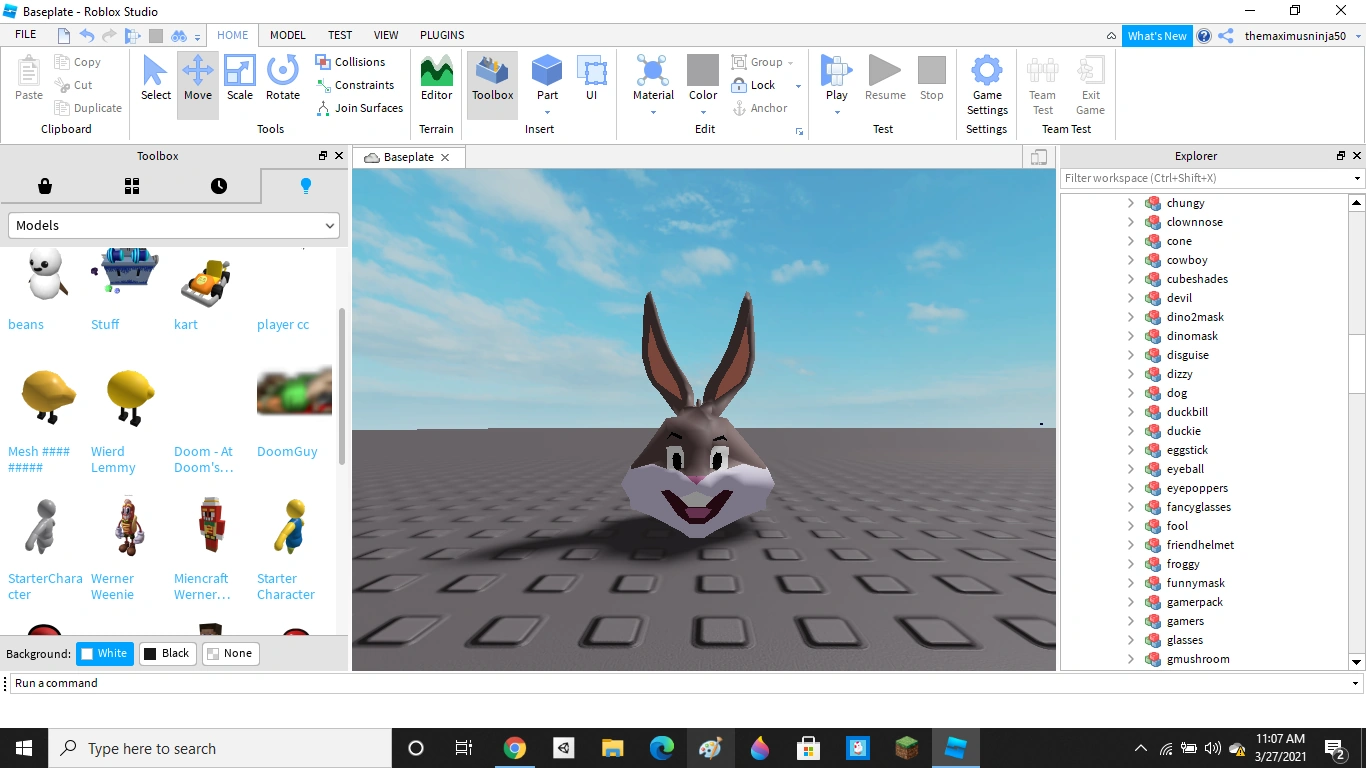Expand the chungy item in Explorer
This screenshot has width=1366, height=768.
pos(1131,203)
